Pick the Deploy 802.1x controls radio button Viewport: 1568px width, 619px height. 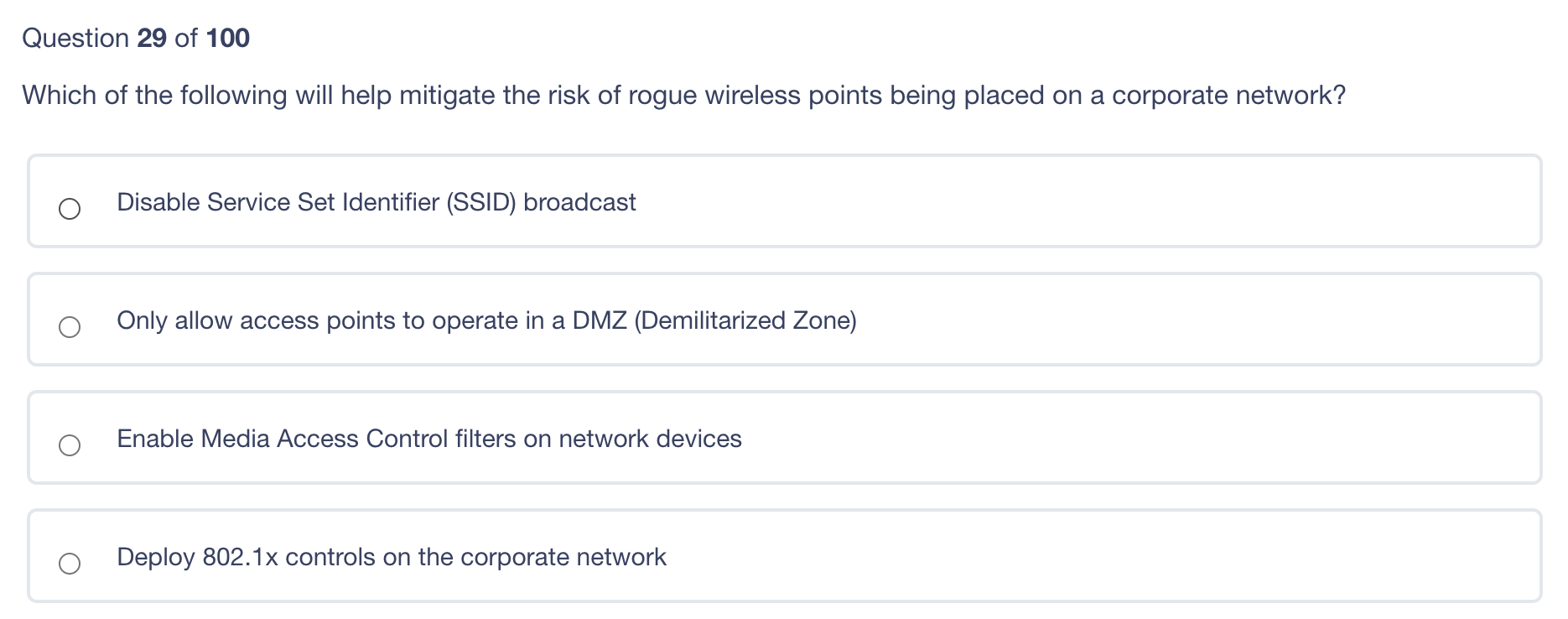70,564
